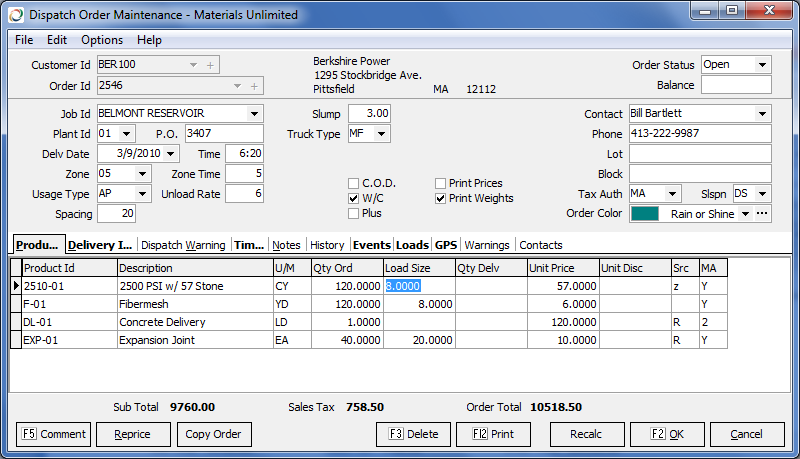Switch to the Dispatch Warning tab

(183, 245)
